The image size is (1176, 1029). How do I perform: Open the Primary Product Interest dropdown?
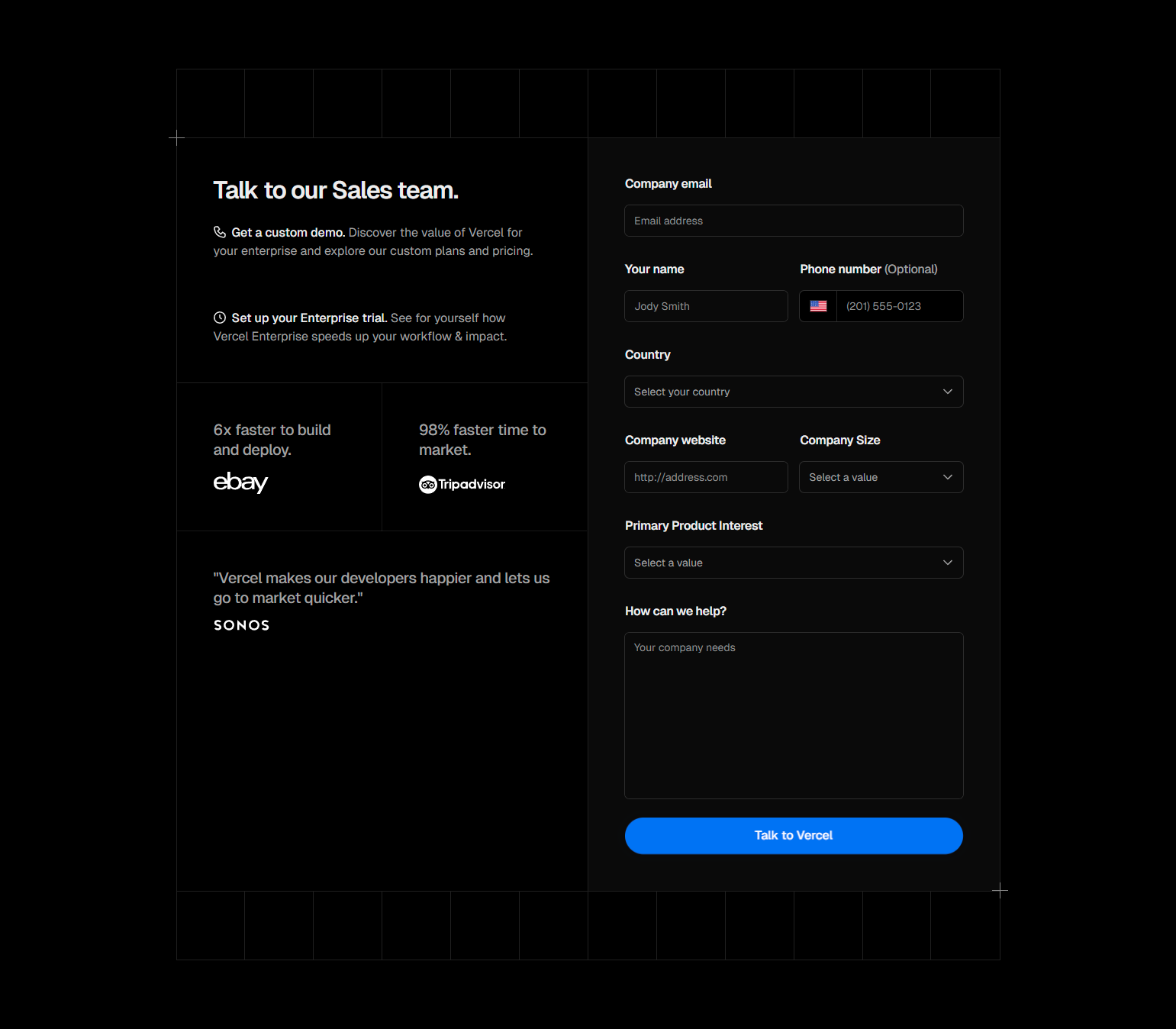pos(793,563)
